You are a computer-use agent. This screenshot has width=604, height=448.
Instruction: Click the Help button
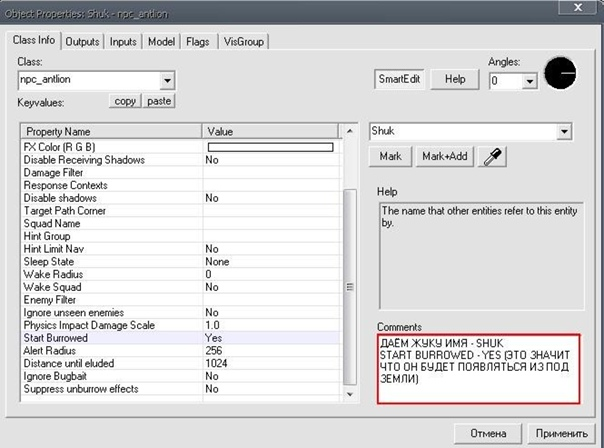click(455, 79)
